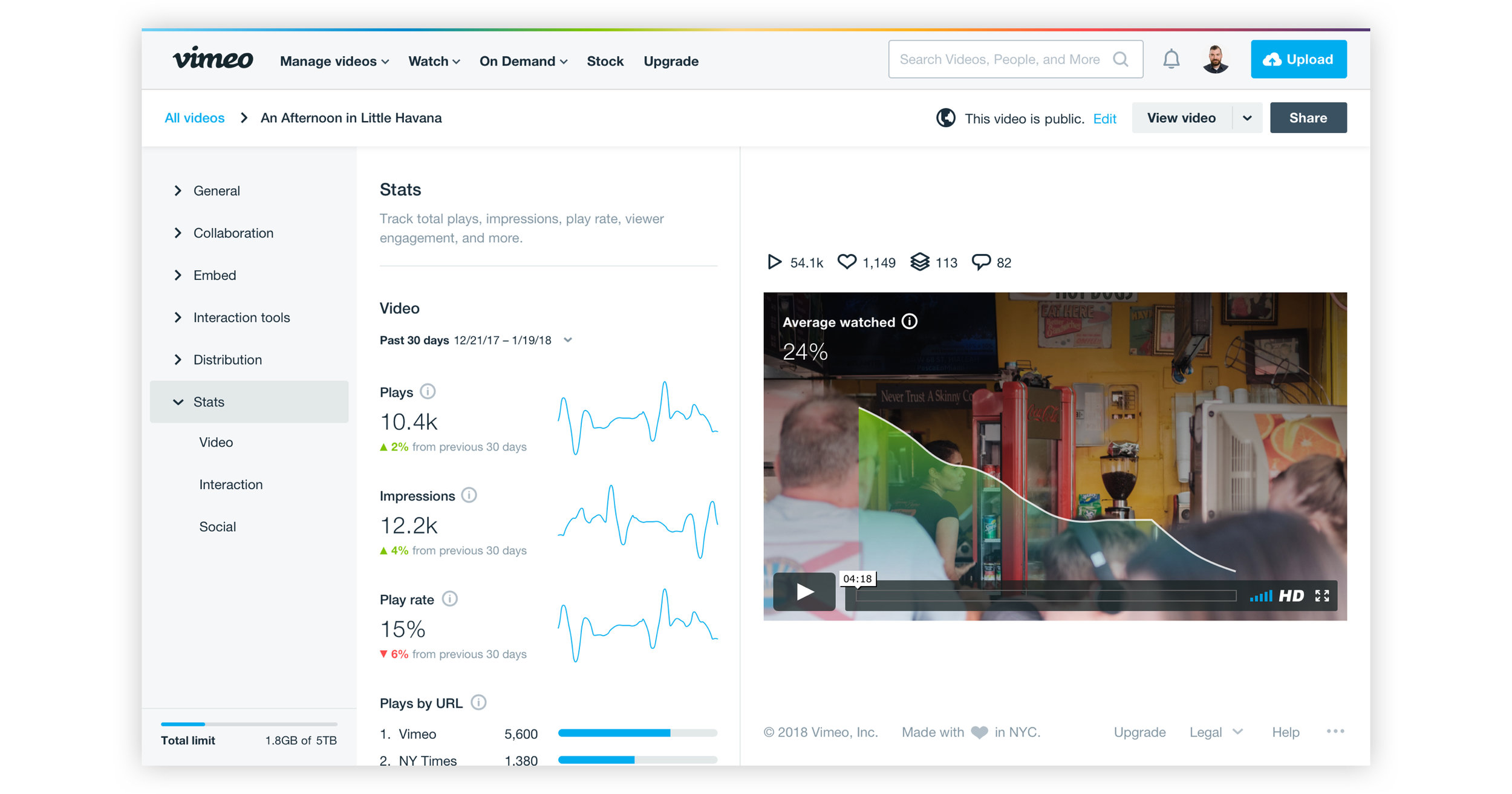Screen dimensions: 1512x794
Task: Open the notifications bell
Action: click(x=1171, y=59)
